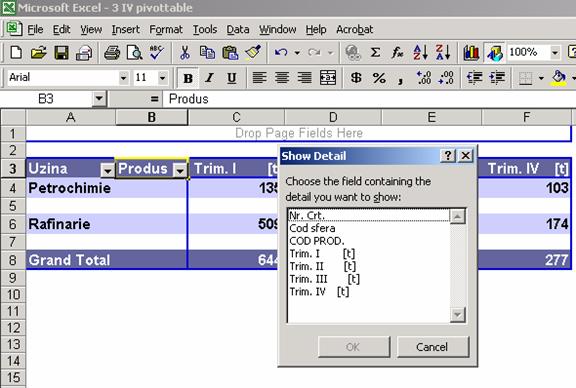
Task: Open the Name Box dropdown arrow
Action: pos(99,98)
